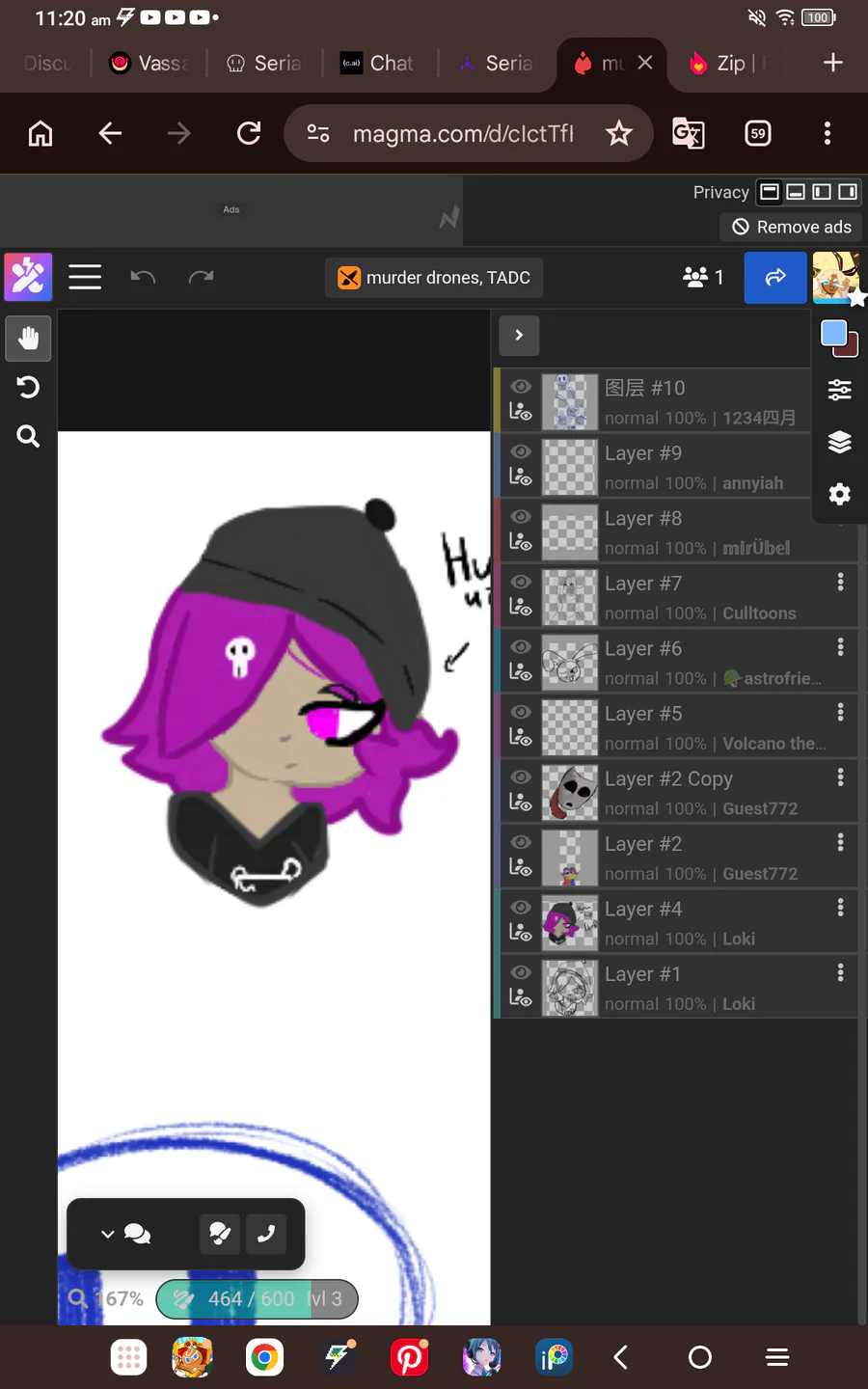Click the bubbles icon beside the phone

(x=219, y=1234)
